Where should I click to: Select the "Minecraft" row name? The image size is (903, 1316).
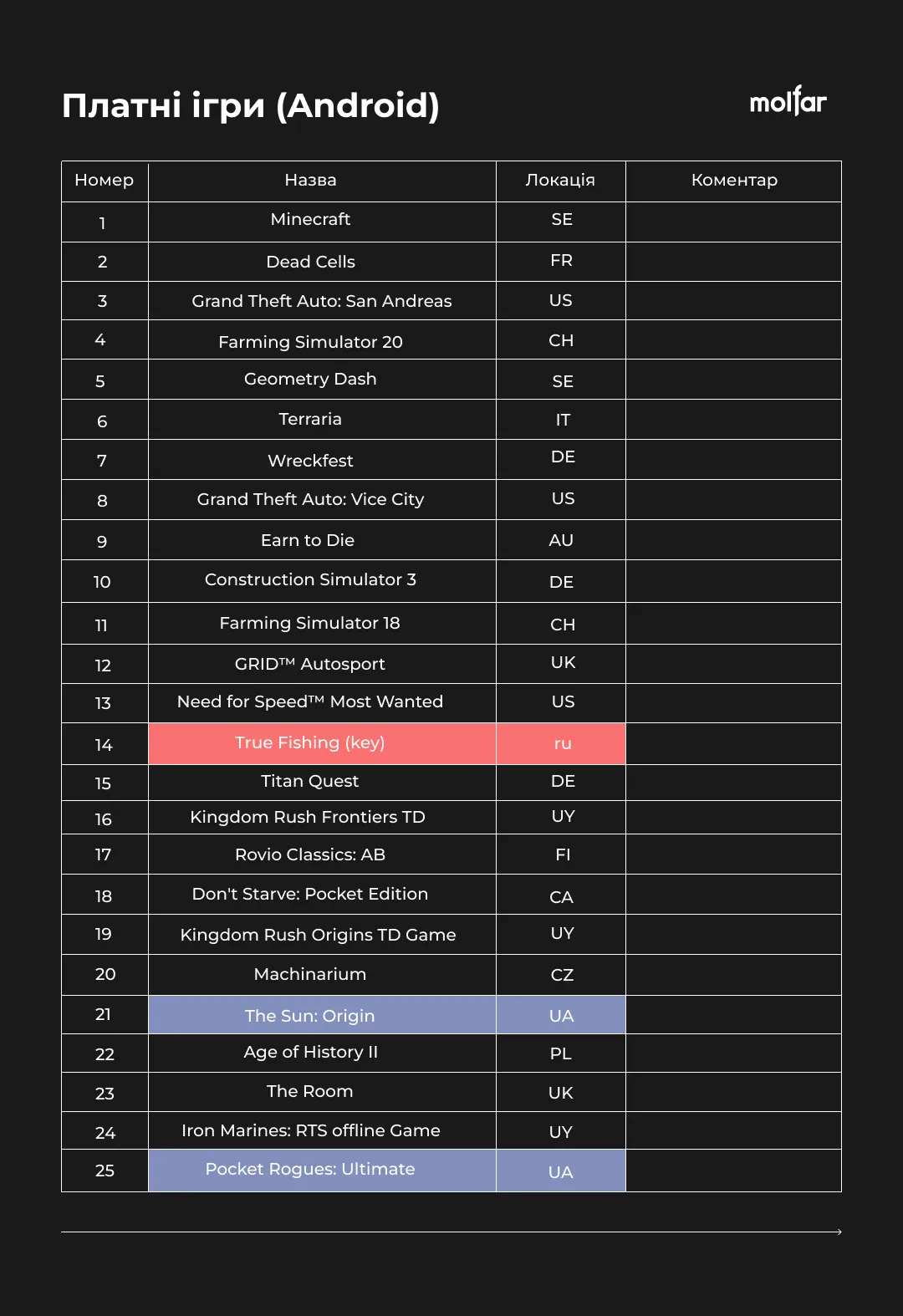click(x=310, y=220)
